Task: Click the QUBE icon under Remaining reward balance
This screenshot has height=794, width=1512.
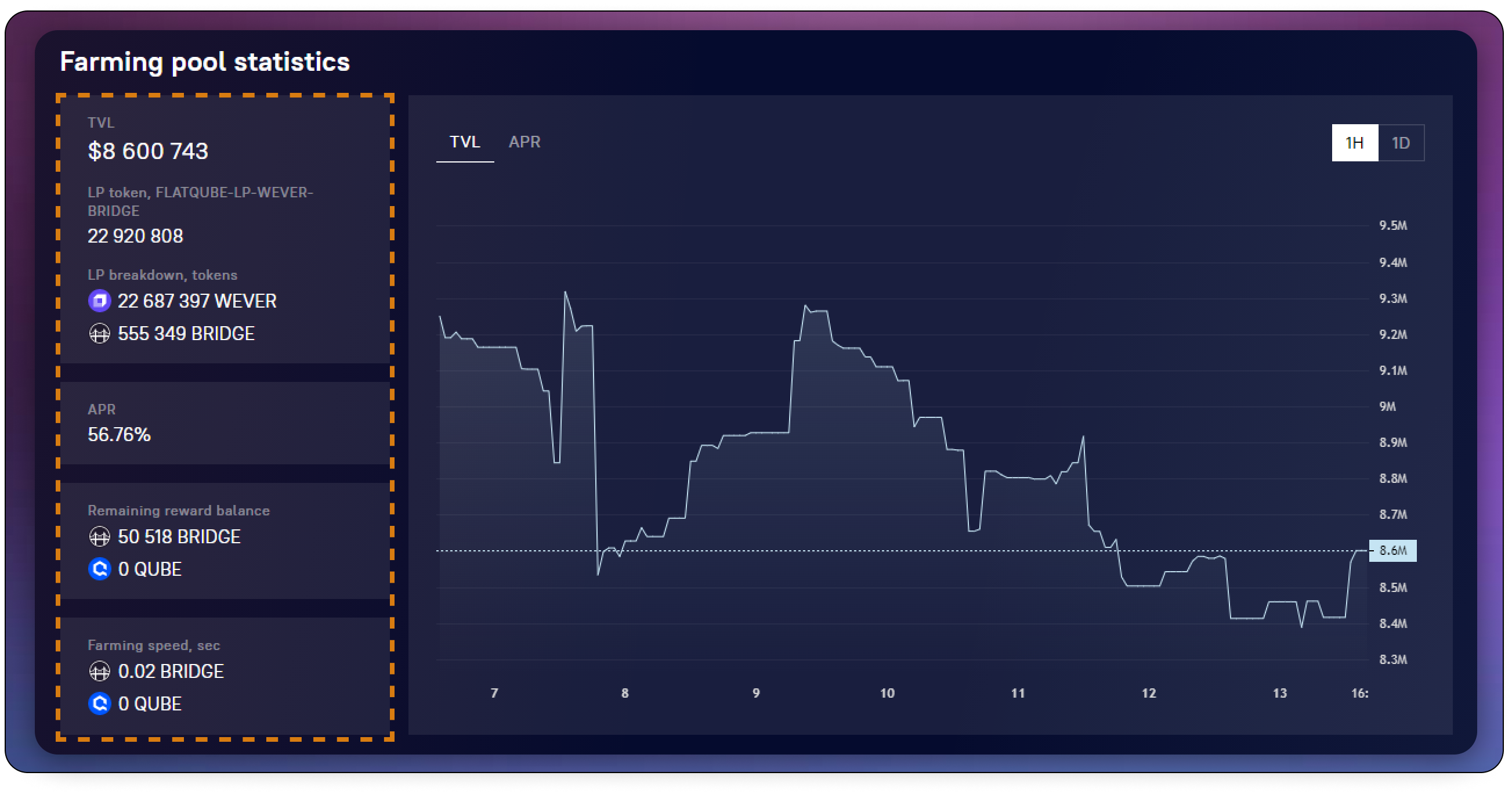Action: point(99,569)
